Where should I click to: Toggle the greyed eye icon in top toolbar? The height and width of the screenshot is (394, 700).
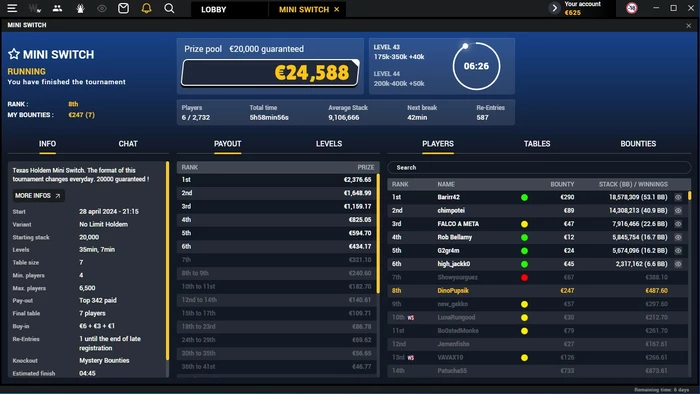pos(102,8)
